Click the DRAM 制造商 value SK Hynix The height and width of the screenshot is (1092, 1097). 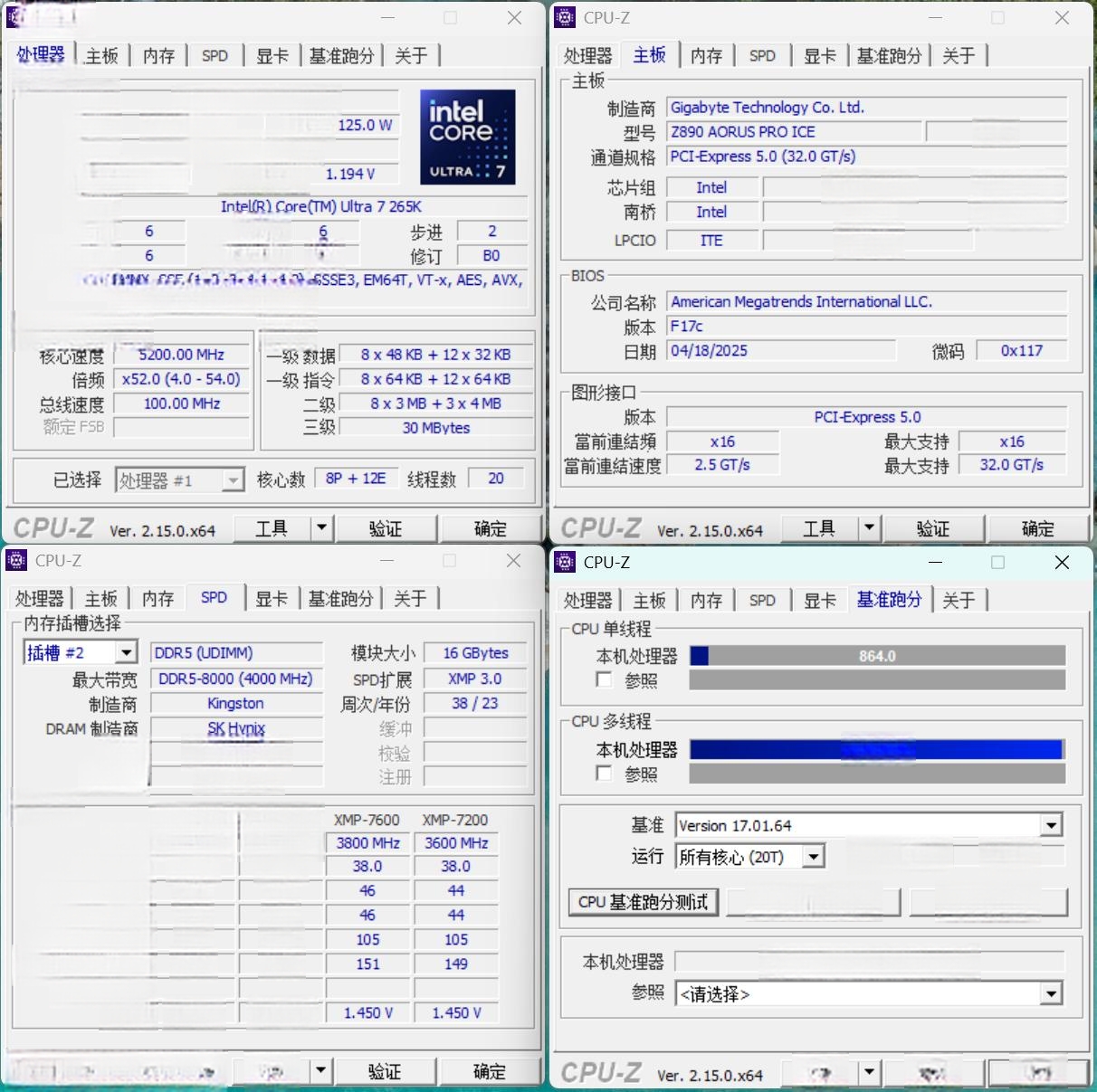point(236,728)
